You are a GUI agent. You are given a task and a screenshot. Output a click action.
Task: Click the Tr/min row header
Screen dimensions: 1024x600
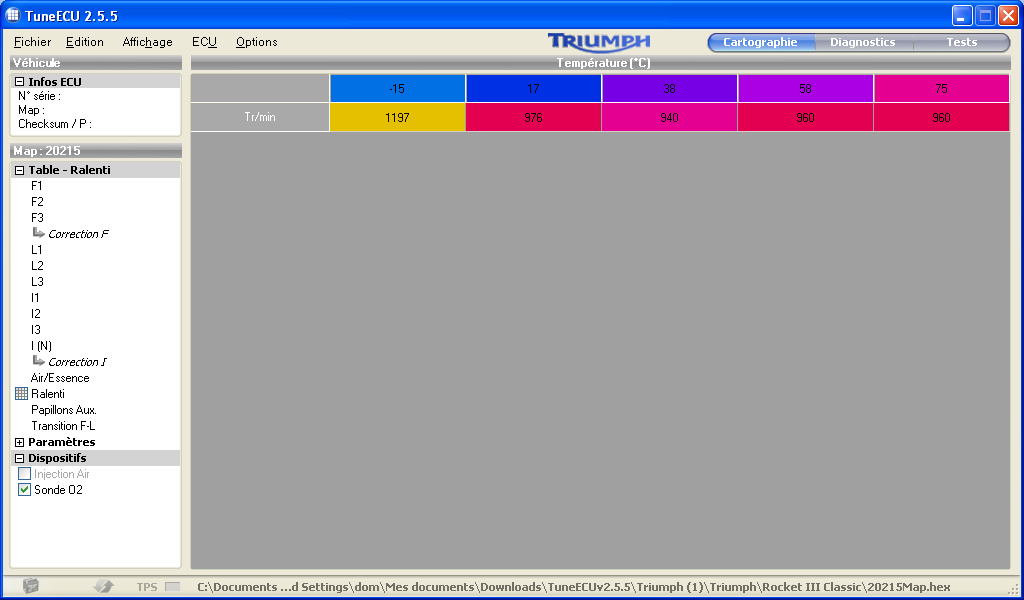click(x=260, y=118)
